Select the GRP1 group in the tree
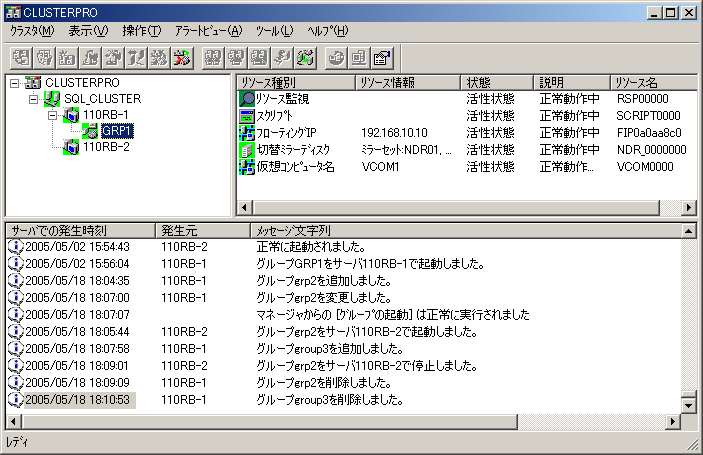Viewport: 703px width, 455px height. click(x=117, y=130)
